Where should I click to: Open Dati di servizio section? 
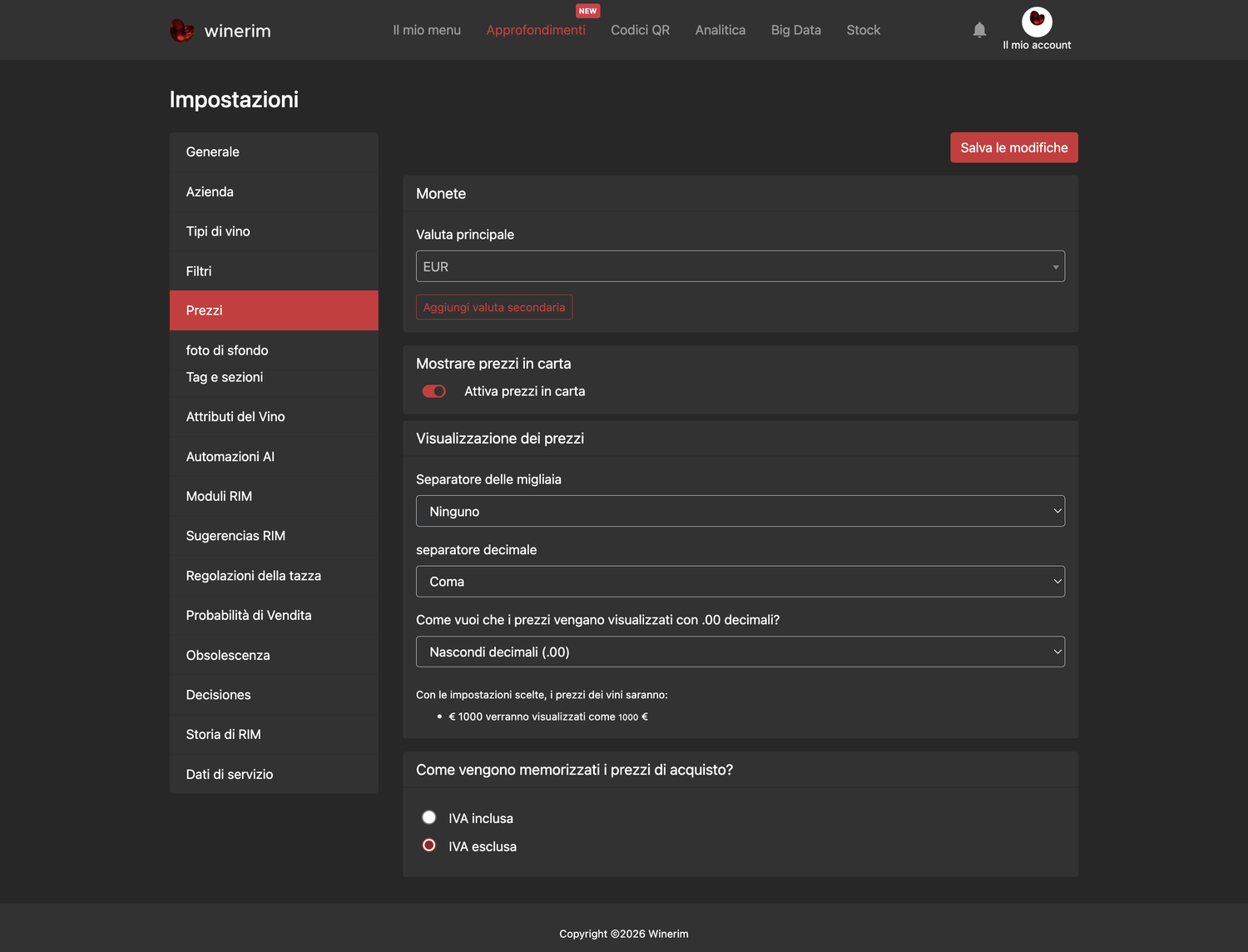(274, 774)
